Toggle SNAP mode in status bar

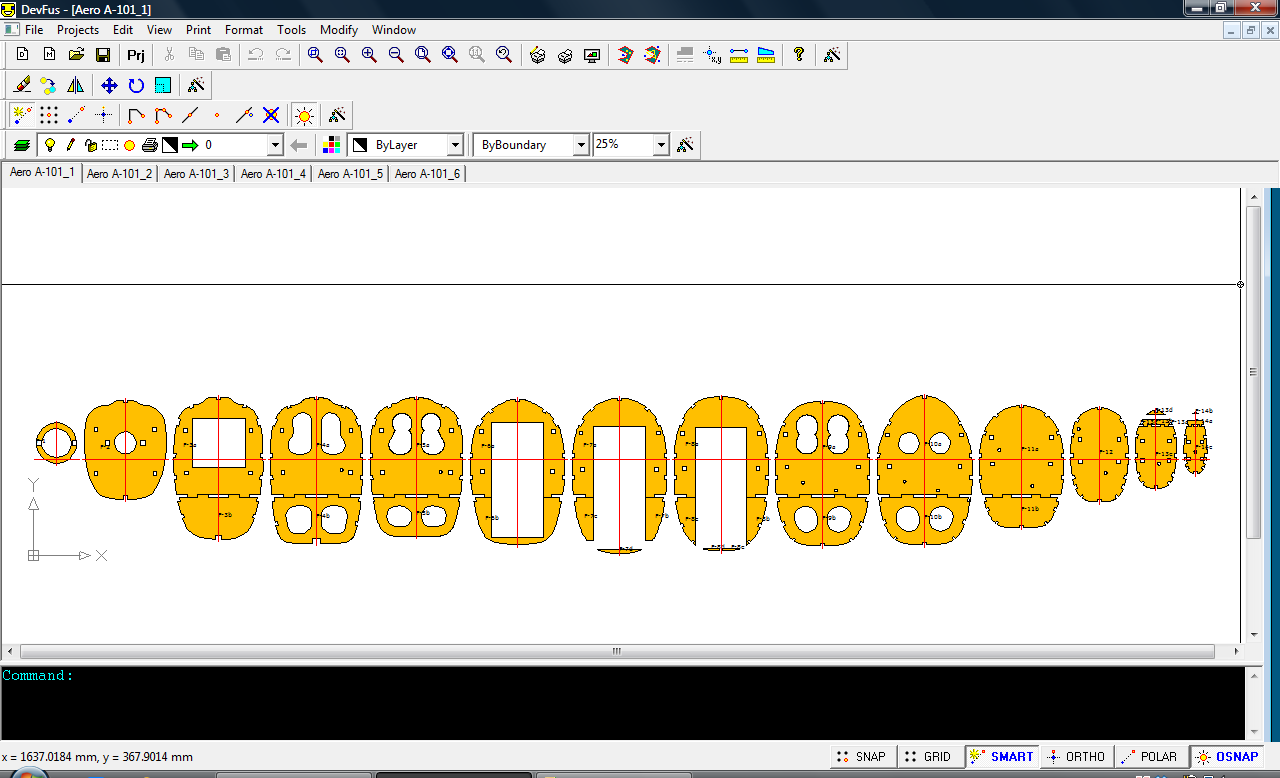861,757
